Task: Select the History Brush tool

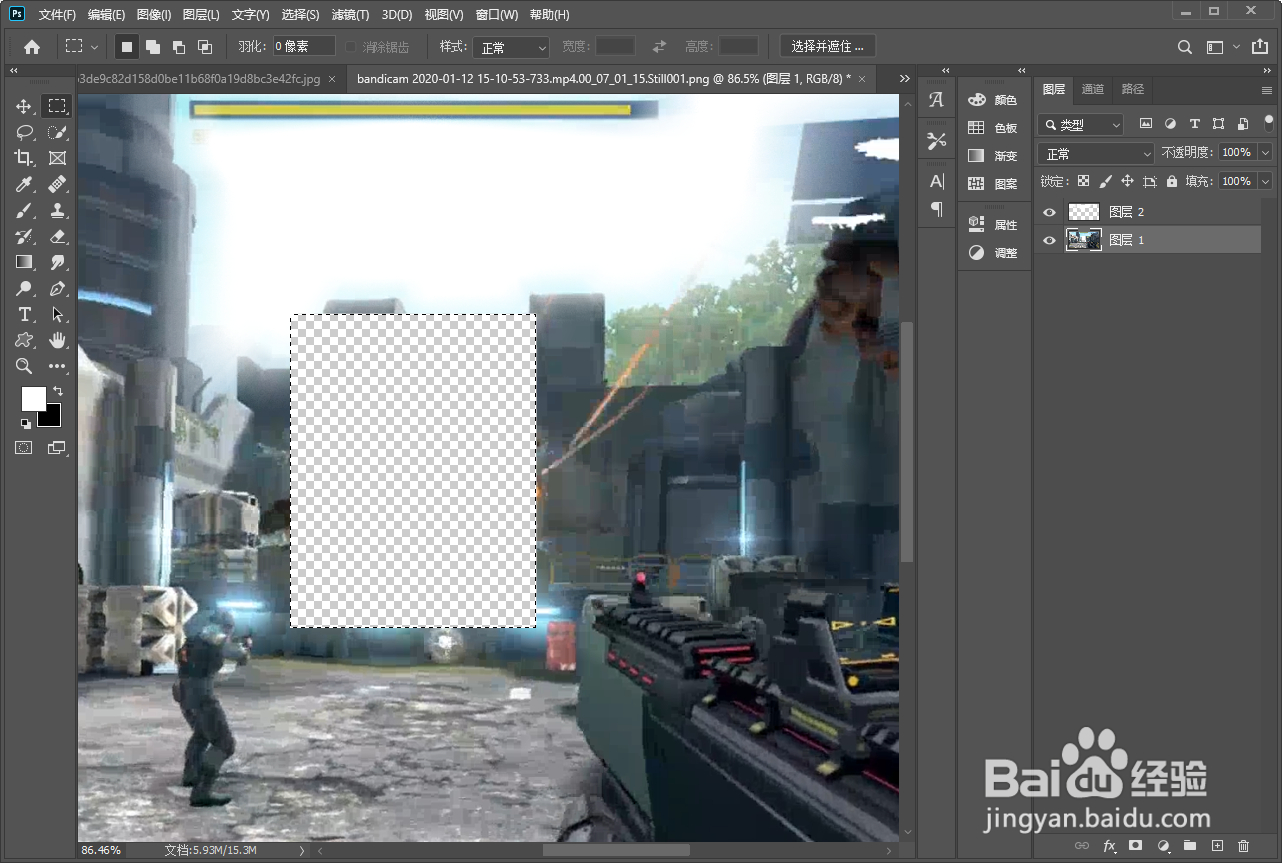Action: [24, 236]
